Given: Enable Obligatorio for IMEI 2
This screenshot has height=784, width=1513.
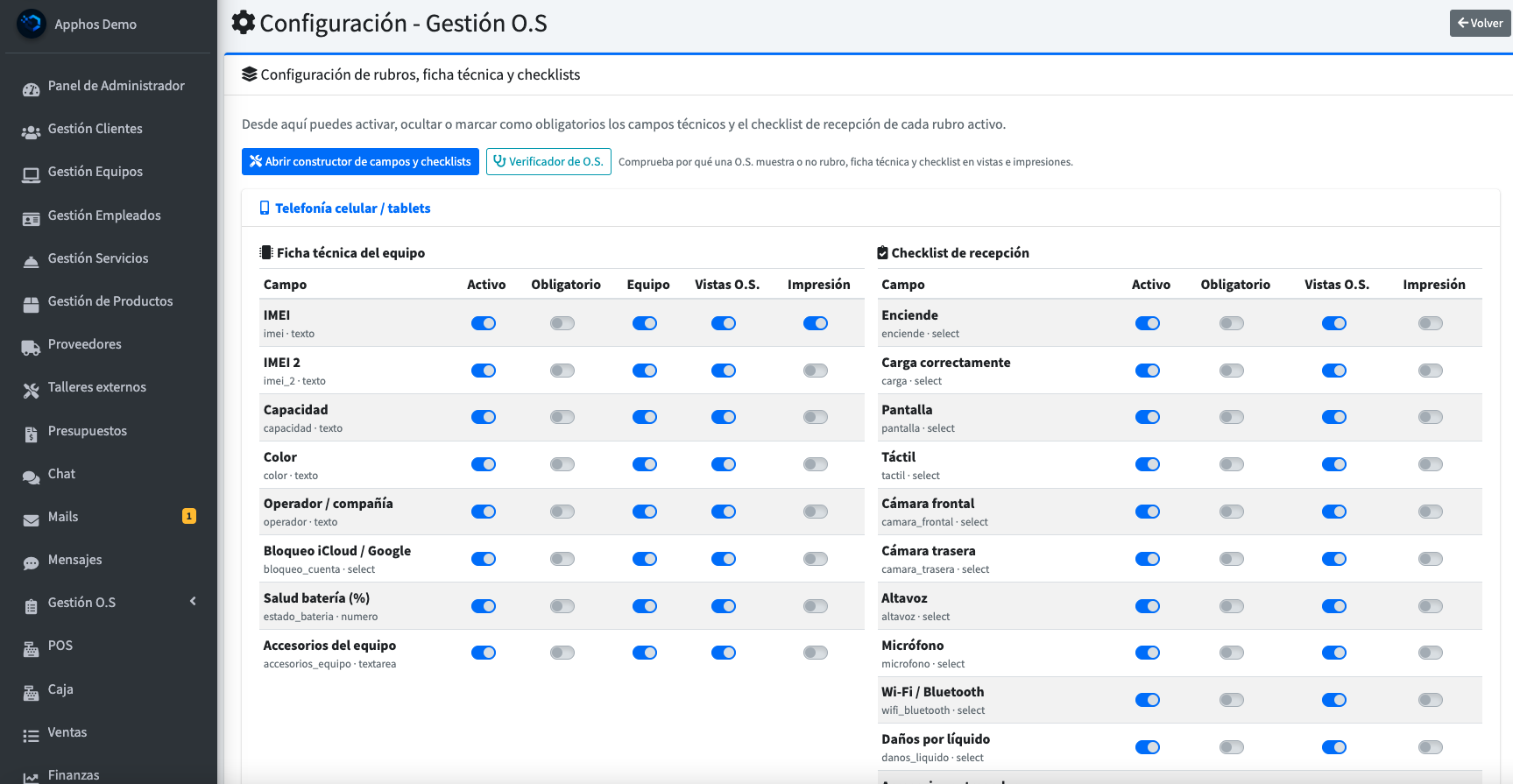Looking at the screenshot, I should pos(562,371).
